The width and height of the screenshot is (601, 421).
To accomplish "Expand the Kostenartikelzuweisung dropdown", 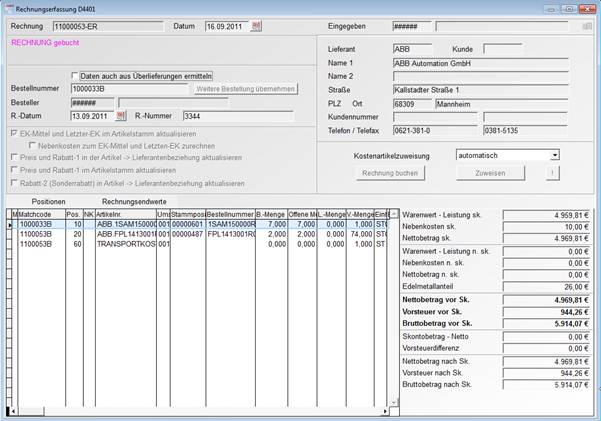I will [x=554, y=155].
